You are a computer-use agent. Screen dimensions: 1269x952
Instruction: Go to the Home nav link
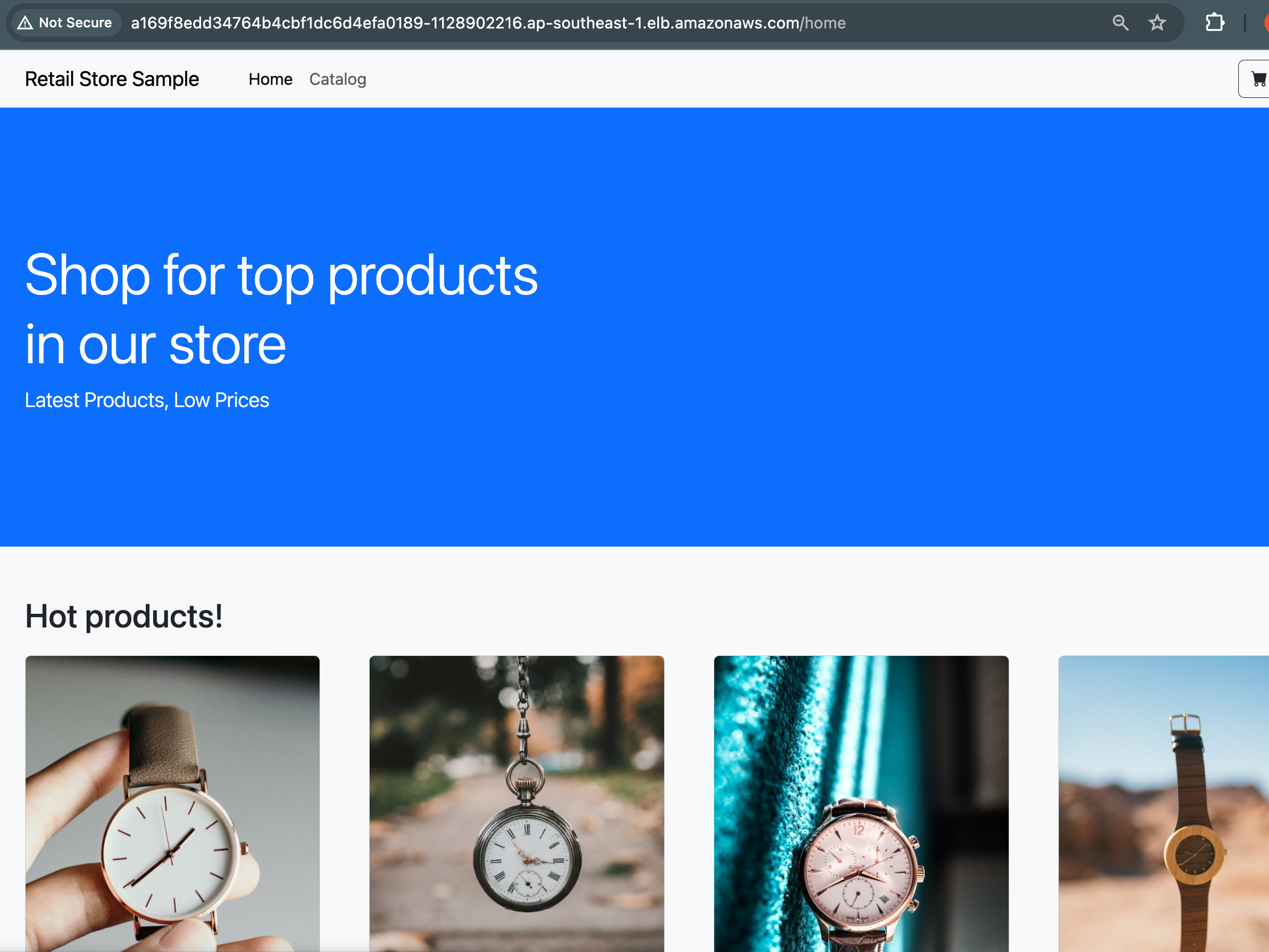coord(270,79)
